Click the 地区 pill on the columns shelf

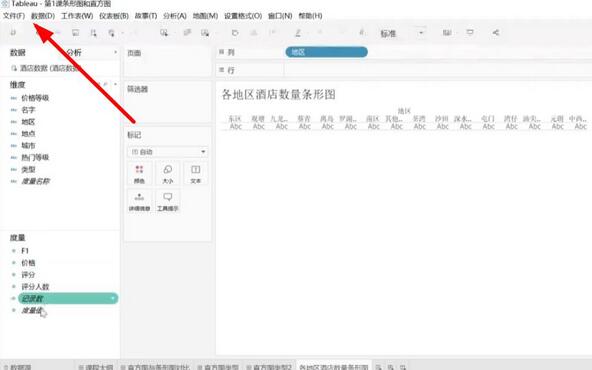[327, 52]
